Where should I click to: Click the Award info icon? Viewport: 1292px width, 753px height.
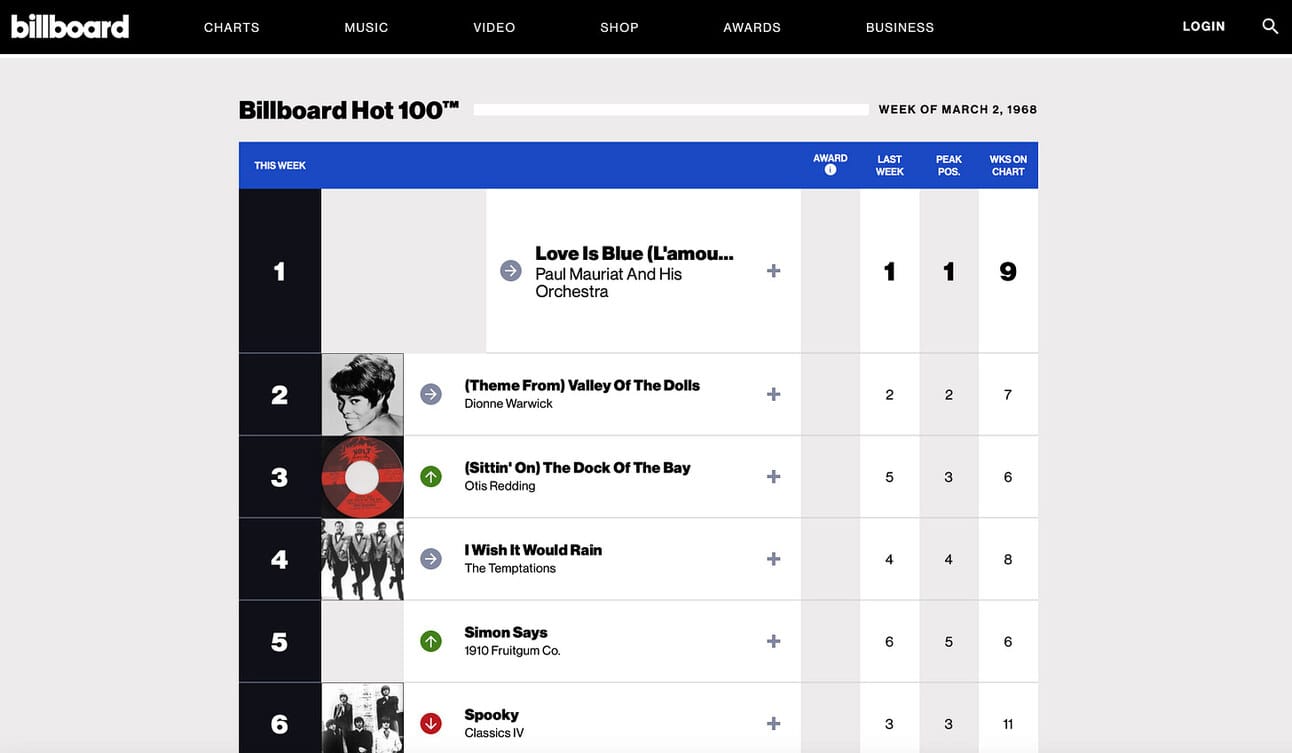(x=830, y=170)
